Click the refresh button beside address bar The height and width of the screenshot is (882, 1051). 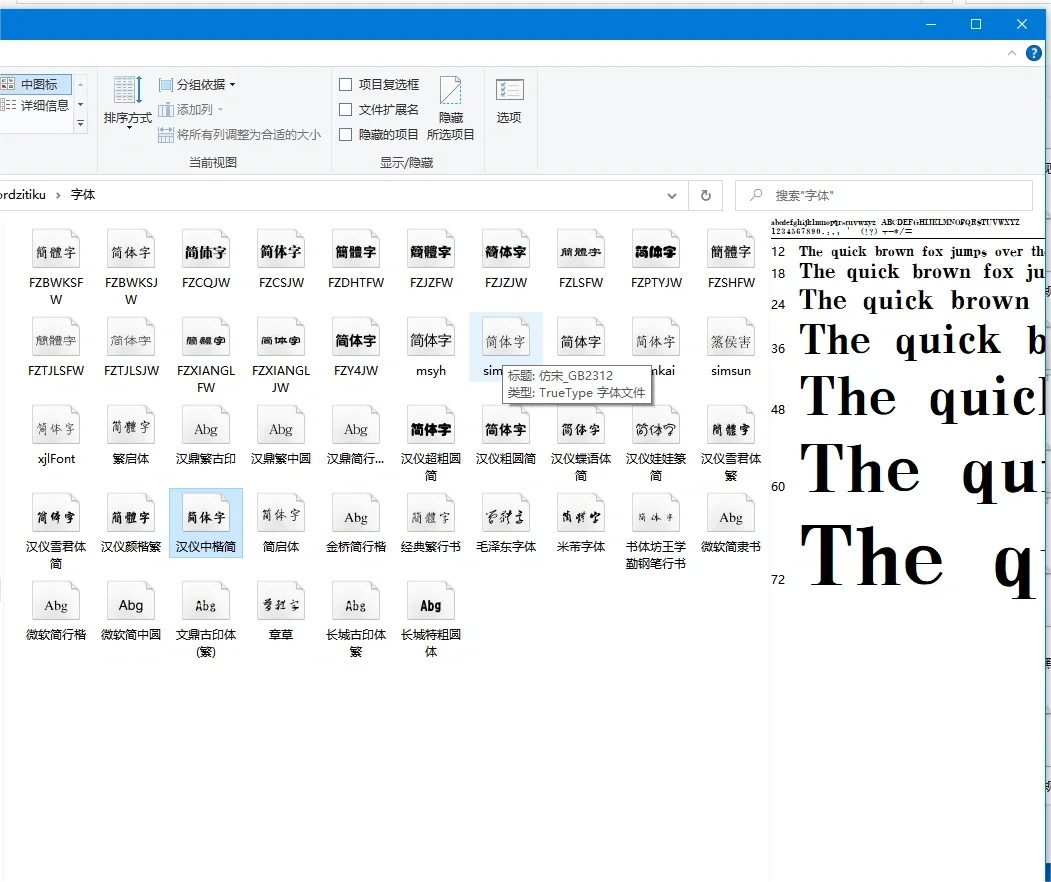click(x=706, y=195)
